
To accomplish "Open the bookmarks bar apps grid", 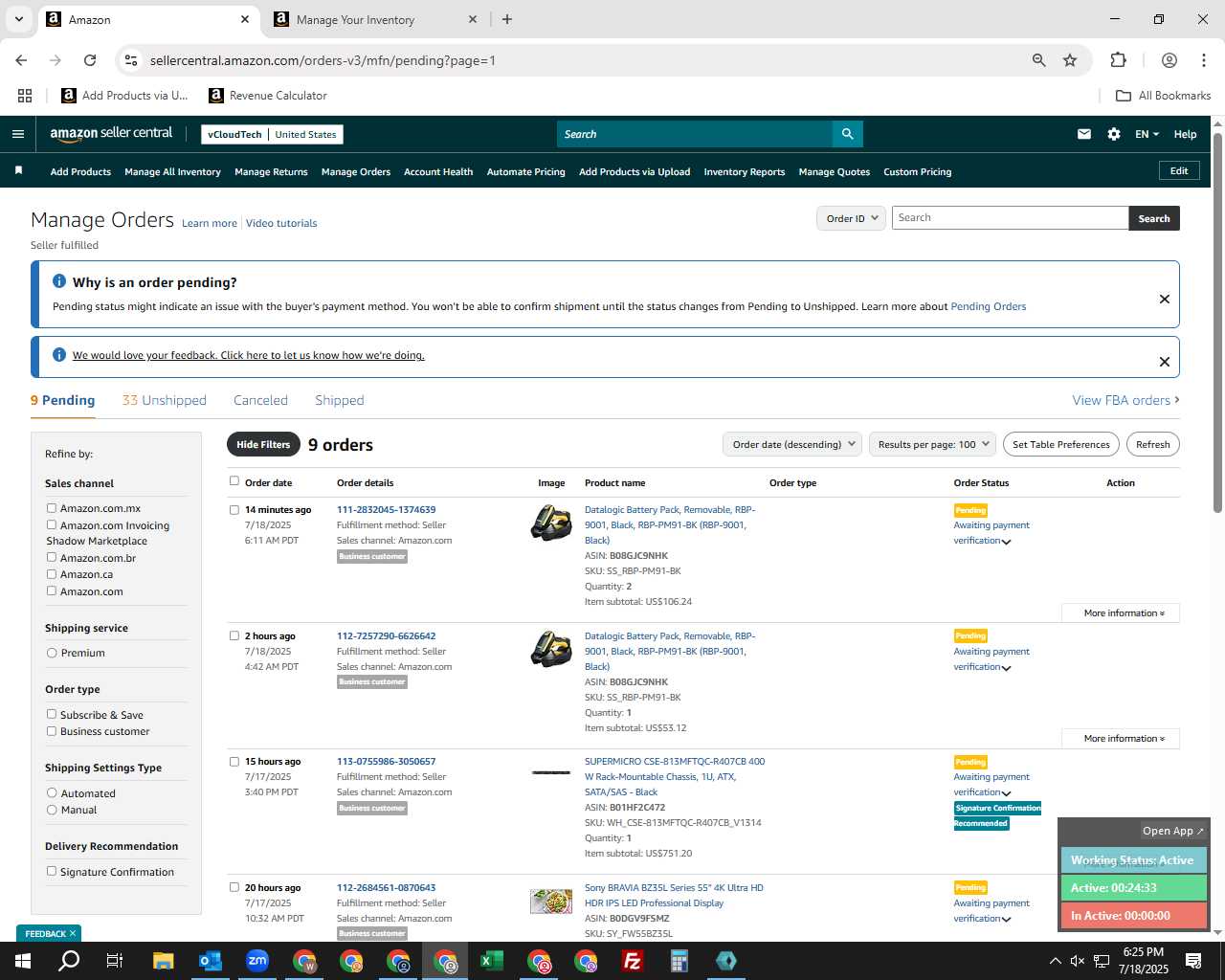I will [x=25, y=96].
